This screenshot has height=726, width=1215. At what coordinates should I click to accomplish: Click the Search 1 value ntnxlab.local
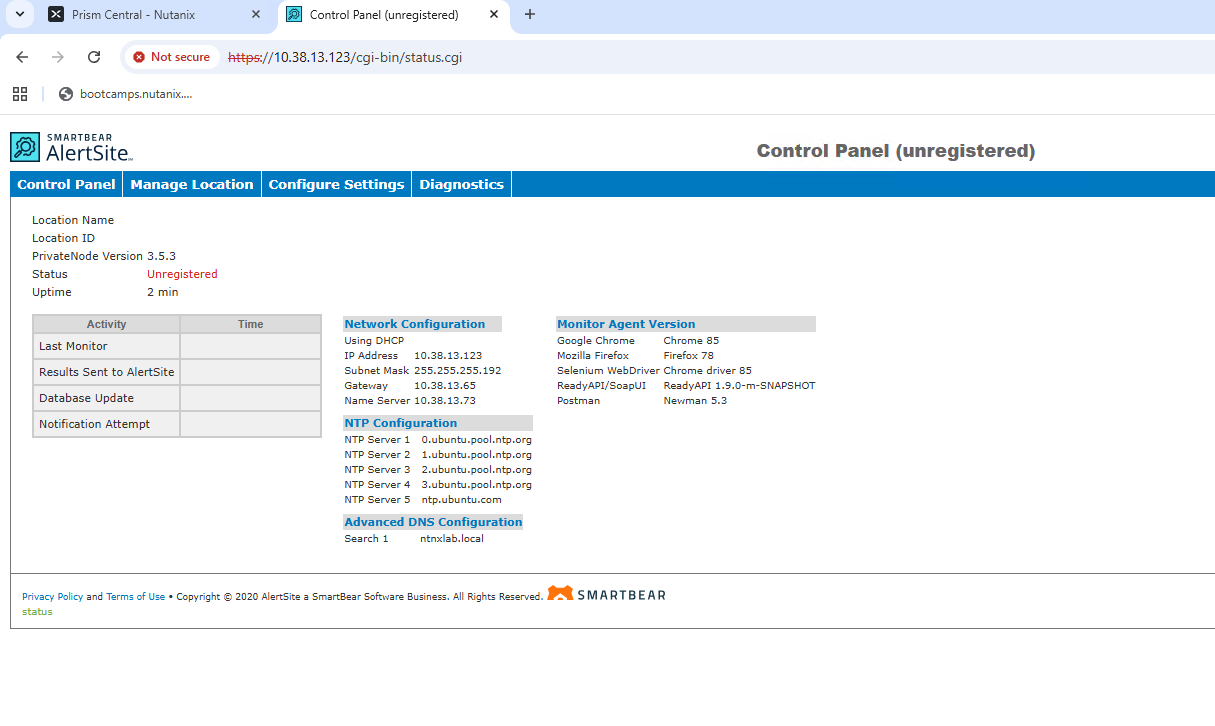tap(452, 539)
